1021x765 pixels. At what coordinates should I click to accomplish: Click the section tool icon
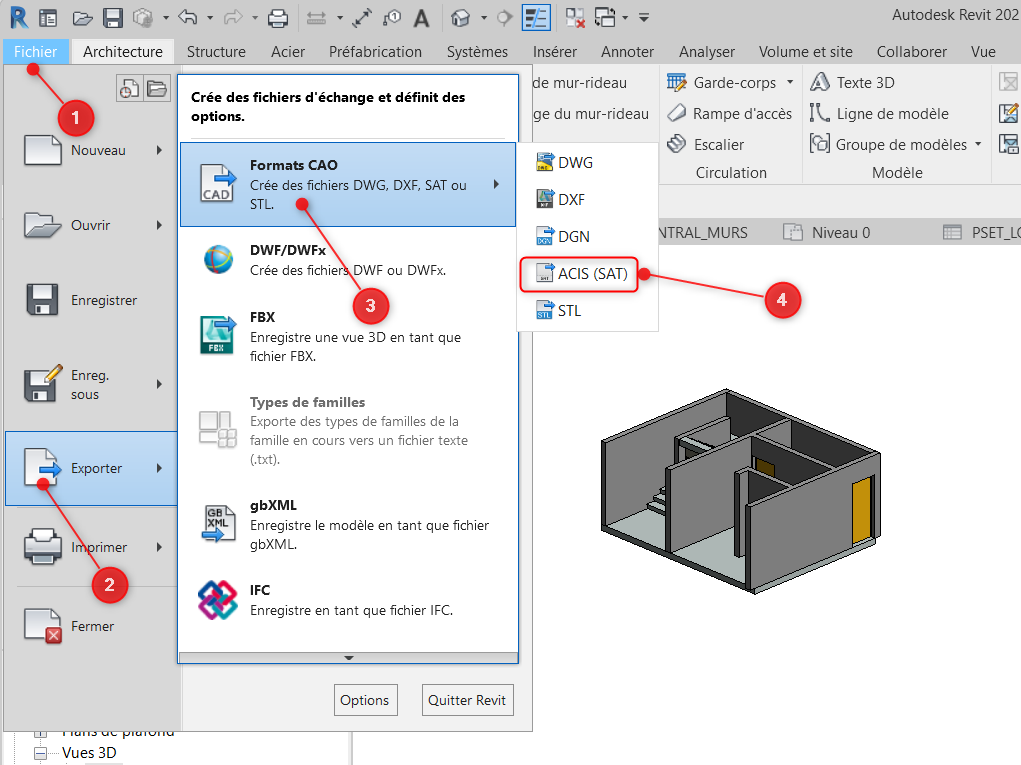point(505,18)
